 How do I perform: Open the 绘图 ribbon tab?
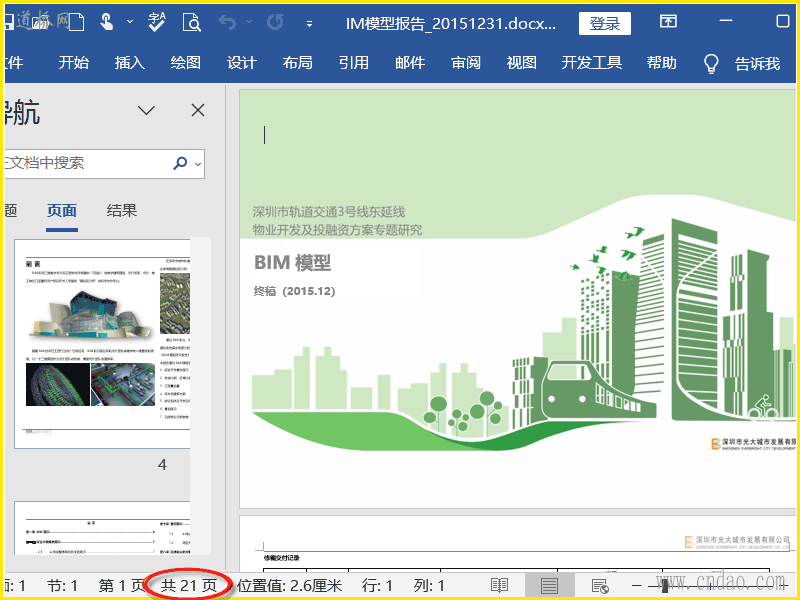click(186, 63)
